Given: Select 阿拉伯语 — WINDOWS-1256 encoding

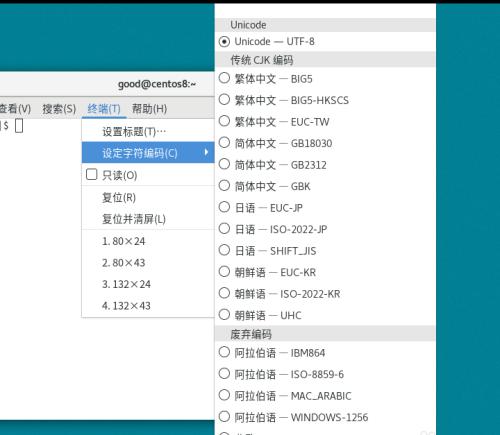Looking at the screenshot, I should [325, 417].
